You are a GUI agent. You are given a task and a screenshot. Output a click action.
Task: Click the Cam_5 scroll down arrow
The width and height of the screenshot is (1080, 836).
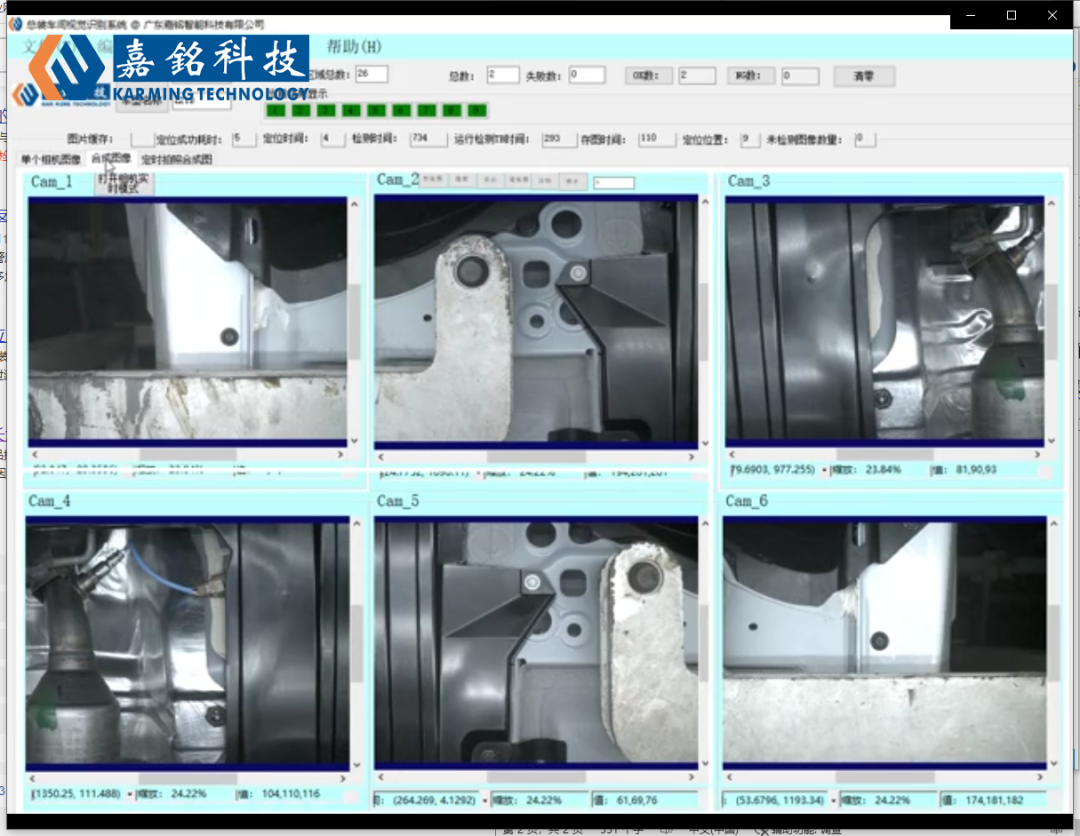point(705,763)
